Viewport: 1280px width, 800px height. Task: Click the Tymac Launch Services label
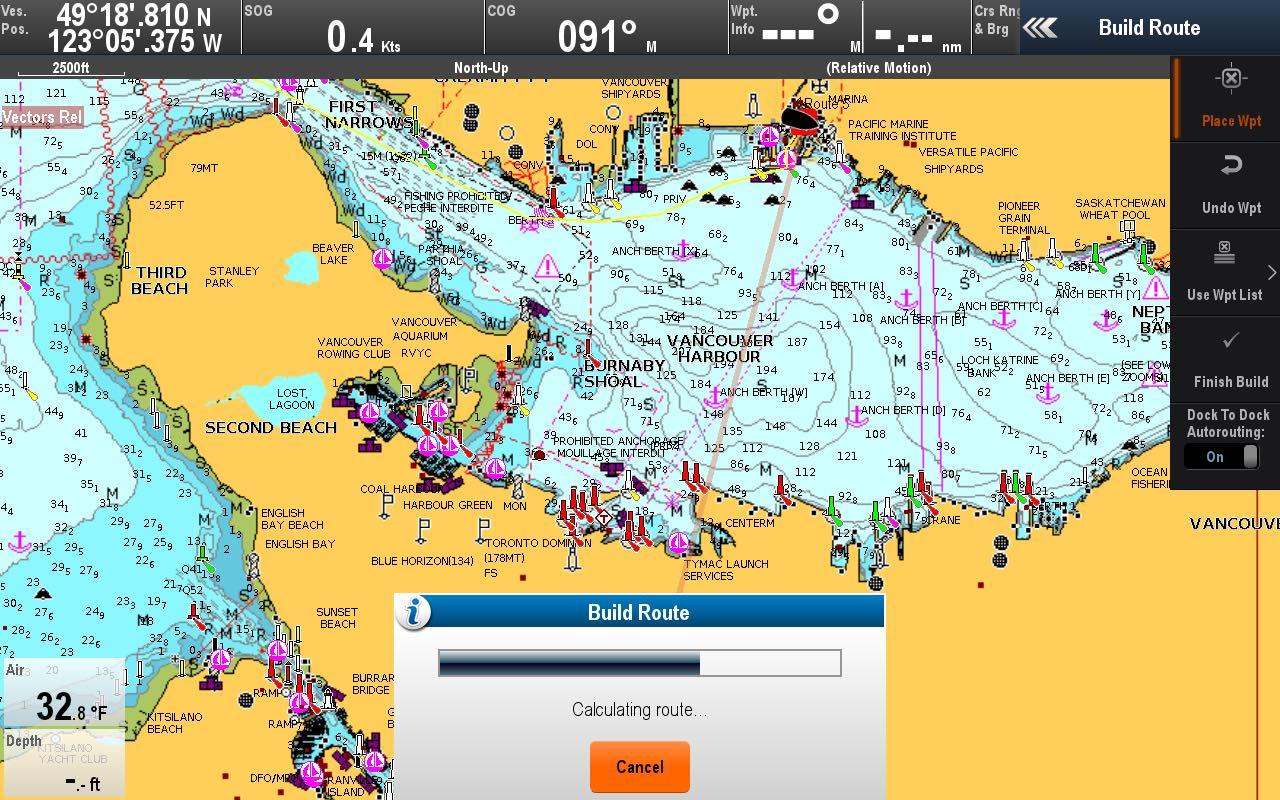727,569
